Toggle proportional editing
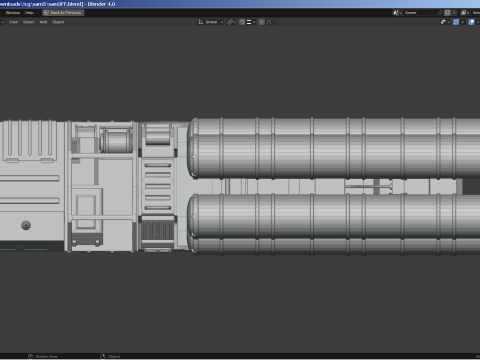The height and width of the screenshot is (360, 480). (262, 22)
